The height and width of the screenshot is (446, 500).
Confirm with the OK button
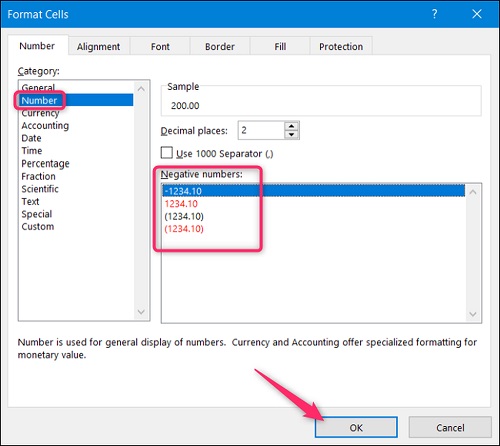click(x=356, y=427)
